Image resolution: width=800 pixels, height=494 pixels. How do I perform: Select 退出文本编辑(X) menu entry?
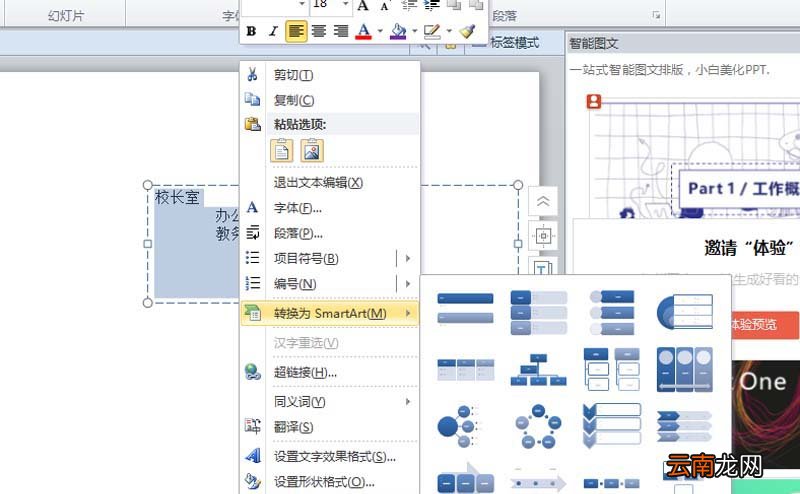pos(329,183)
